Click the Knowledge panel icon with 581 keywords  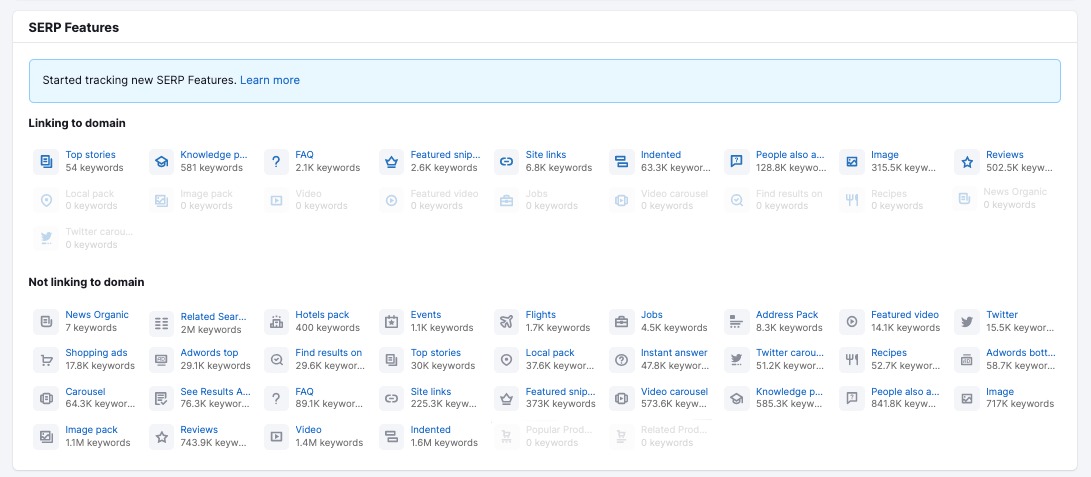point(161,161)
